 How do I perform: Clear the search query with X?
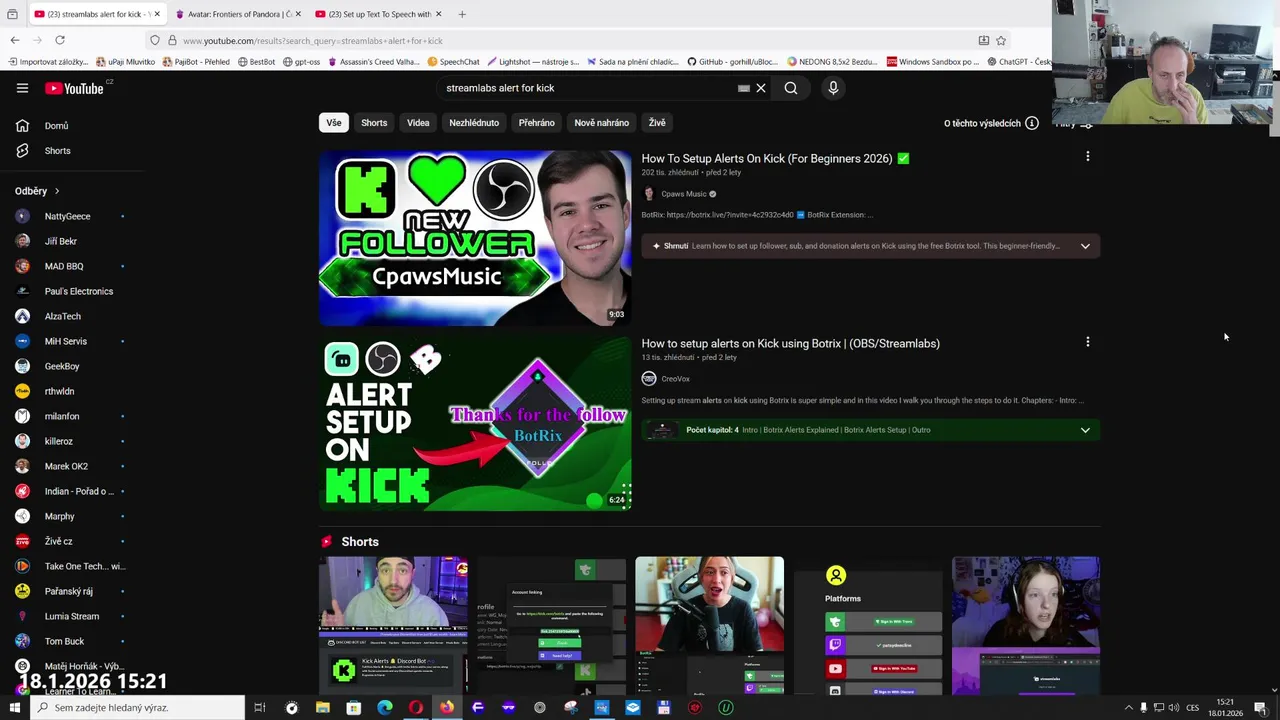coord(761,88)
